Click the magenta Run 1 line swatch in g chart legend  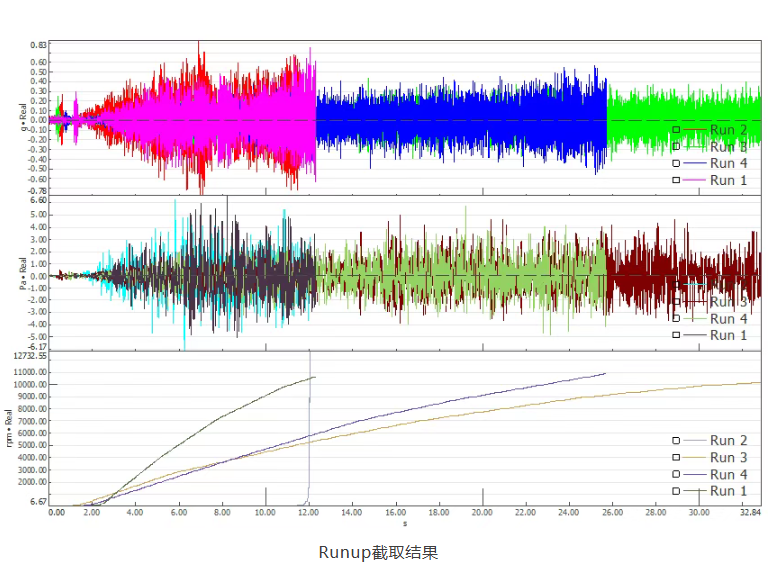[x=695, y=180]
